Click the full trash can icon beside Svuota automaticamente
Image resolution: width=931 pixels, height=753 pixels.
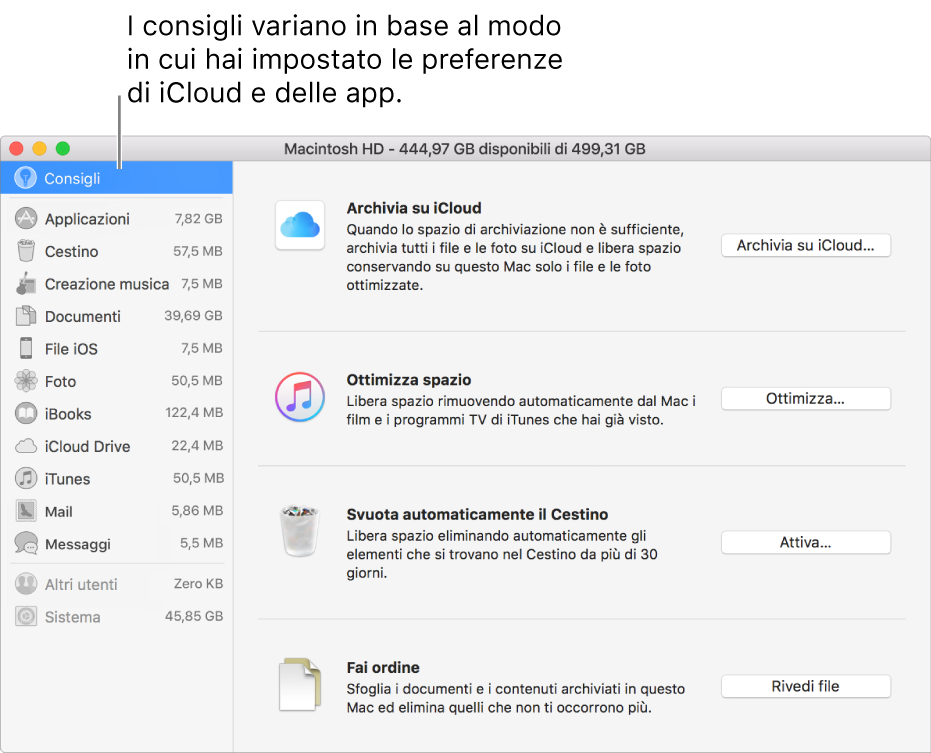coord(300,530)
